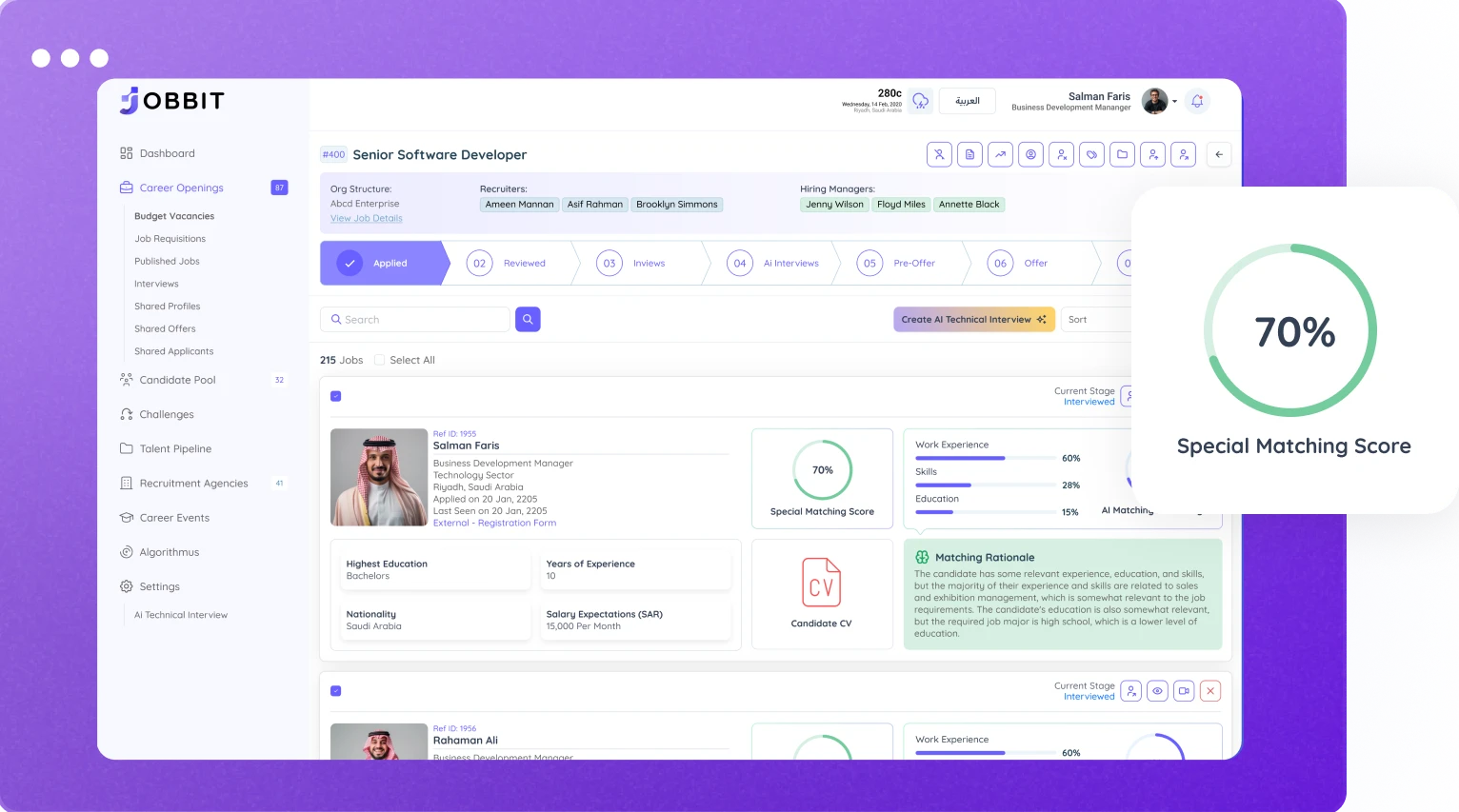Click video camera icon for Rahaman Ali
Screen dimensions: 1459x812
click(x=1184, y=691)
